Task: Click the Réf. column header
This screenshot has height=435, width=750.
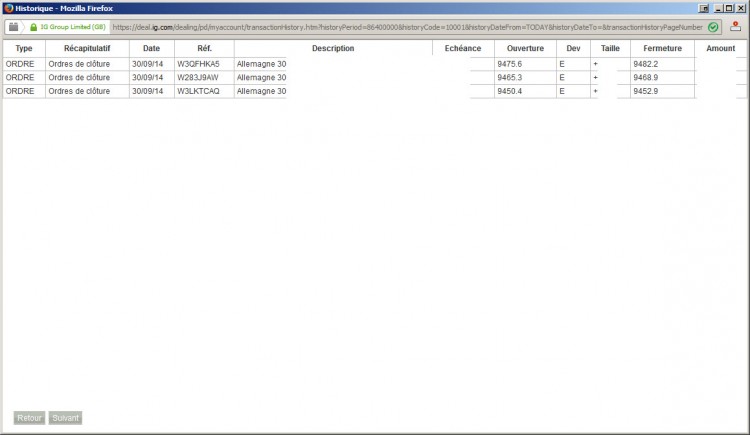Action: pos(204,48)
